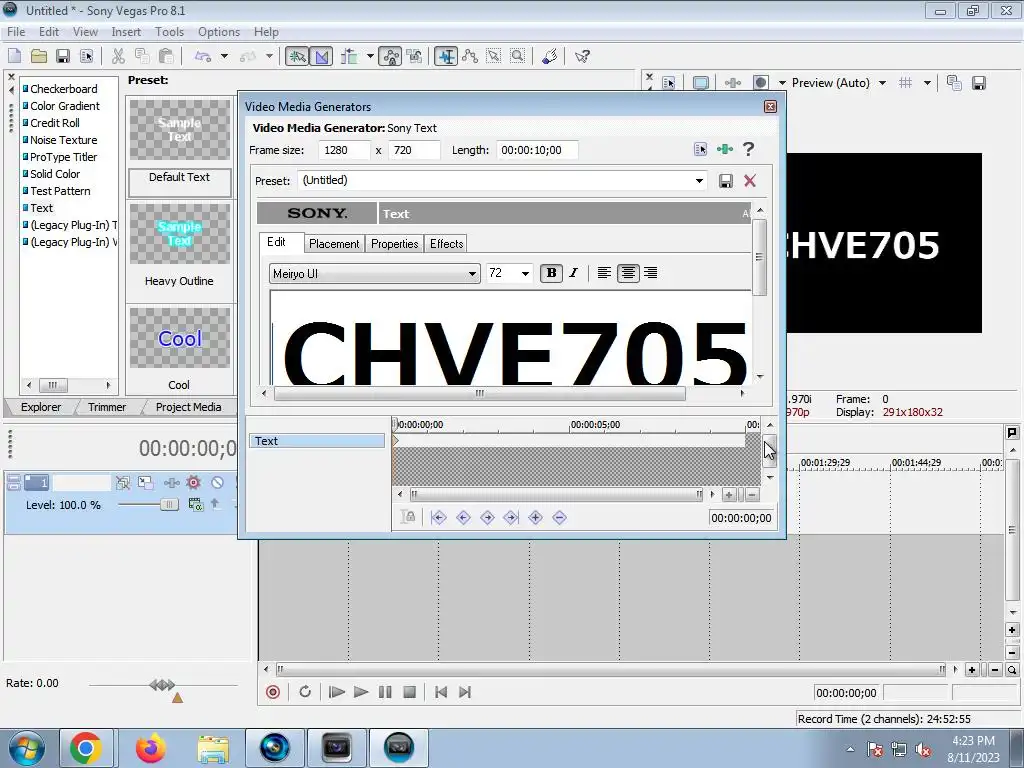Click the New project icon in toolbar
This screenshot has height=768, width=1024.
(14, 56)
